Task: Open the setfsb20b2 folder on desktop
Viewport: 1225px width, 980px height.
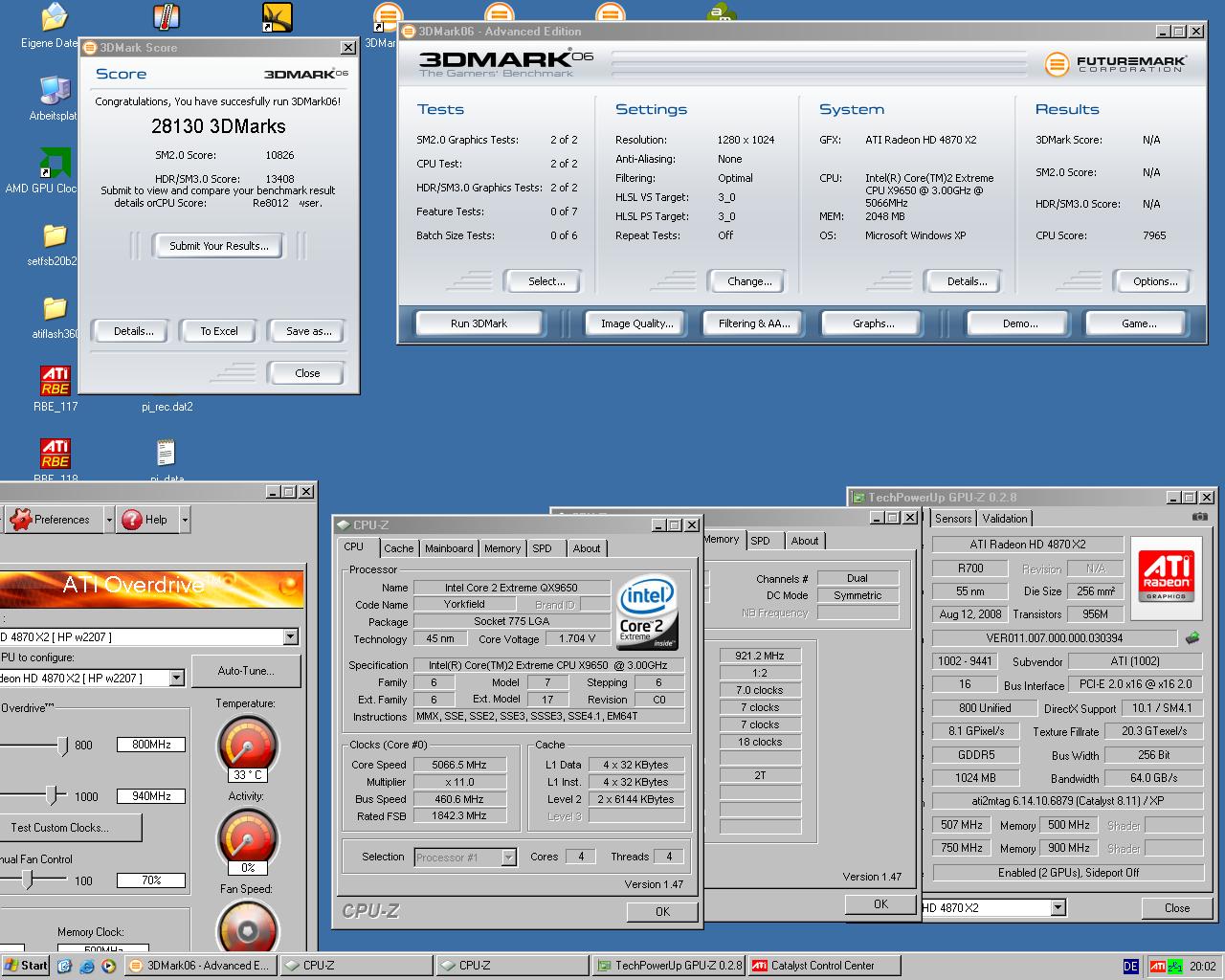Action: 55,235
